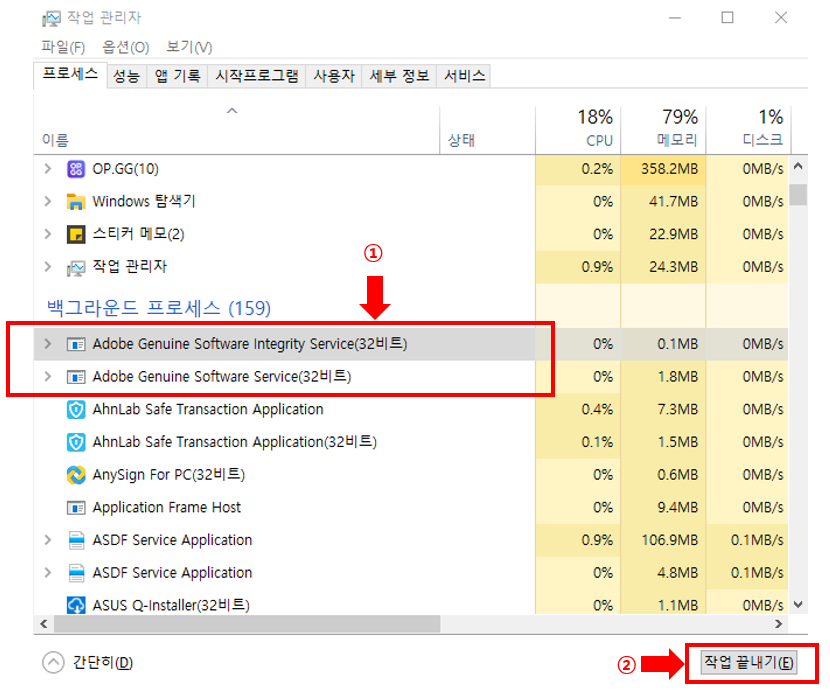This screenshot has height=690, width=830.
Task: Click the Adobe Genuine Software Service(32비트) icon
Action: click(76, 377)
